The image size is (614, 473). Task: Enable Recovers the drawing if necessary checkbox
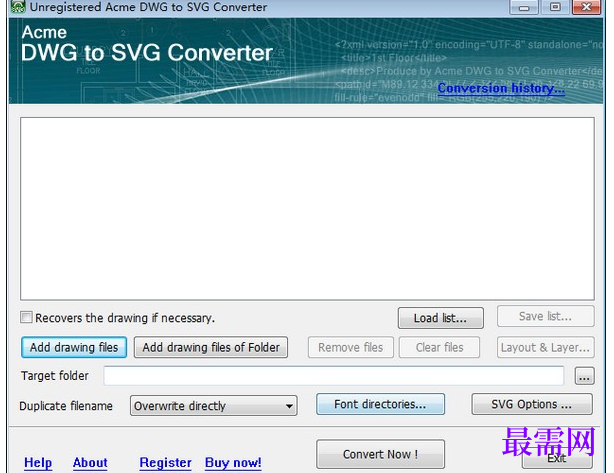pyautogui.click(x=26, y=317)
